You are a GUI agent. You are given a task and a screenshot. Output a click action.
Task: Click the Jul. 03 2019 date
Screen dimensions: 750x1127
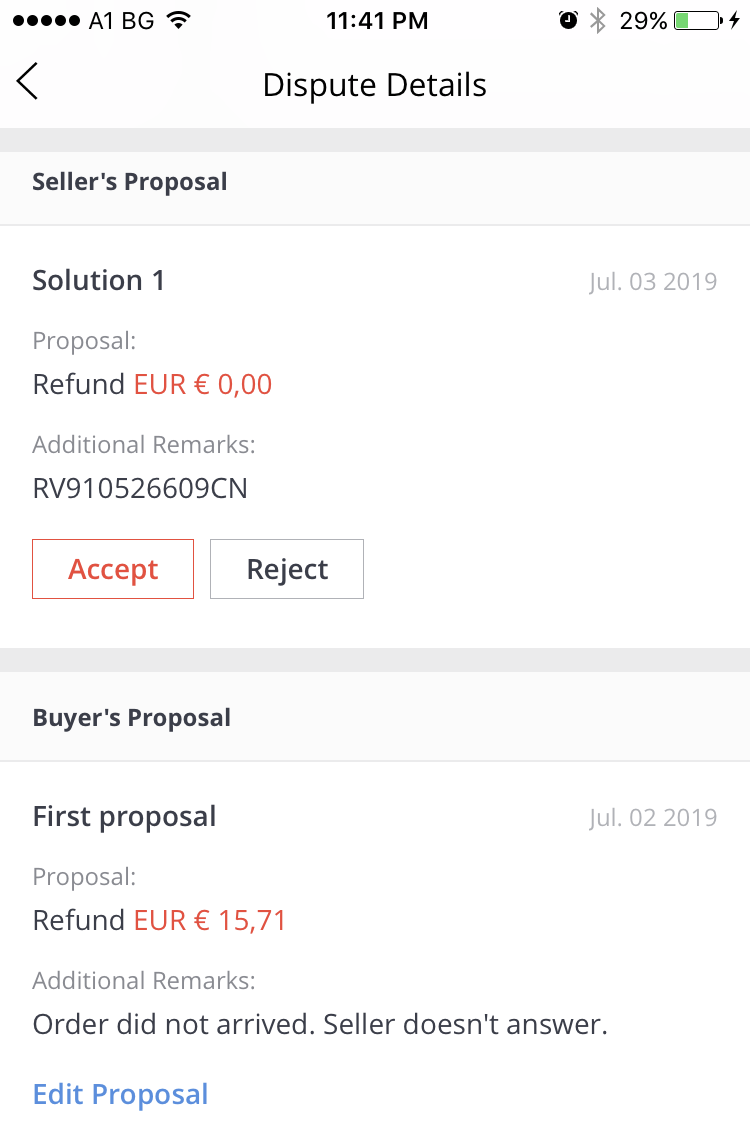[653, 281]
